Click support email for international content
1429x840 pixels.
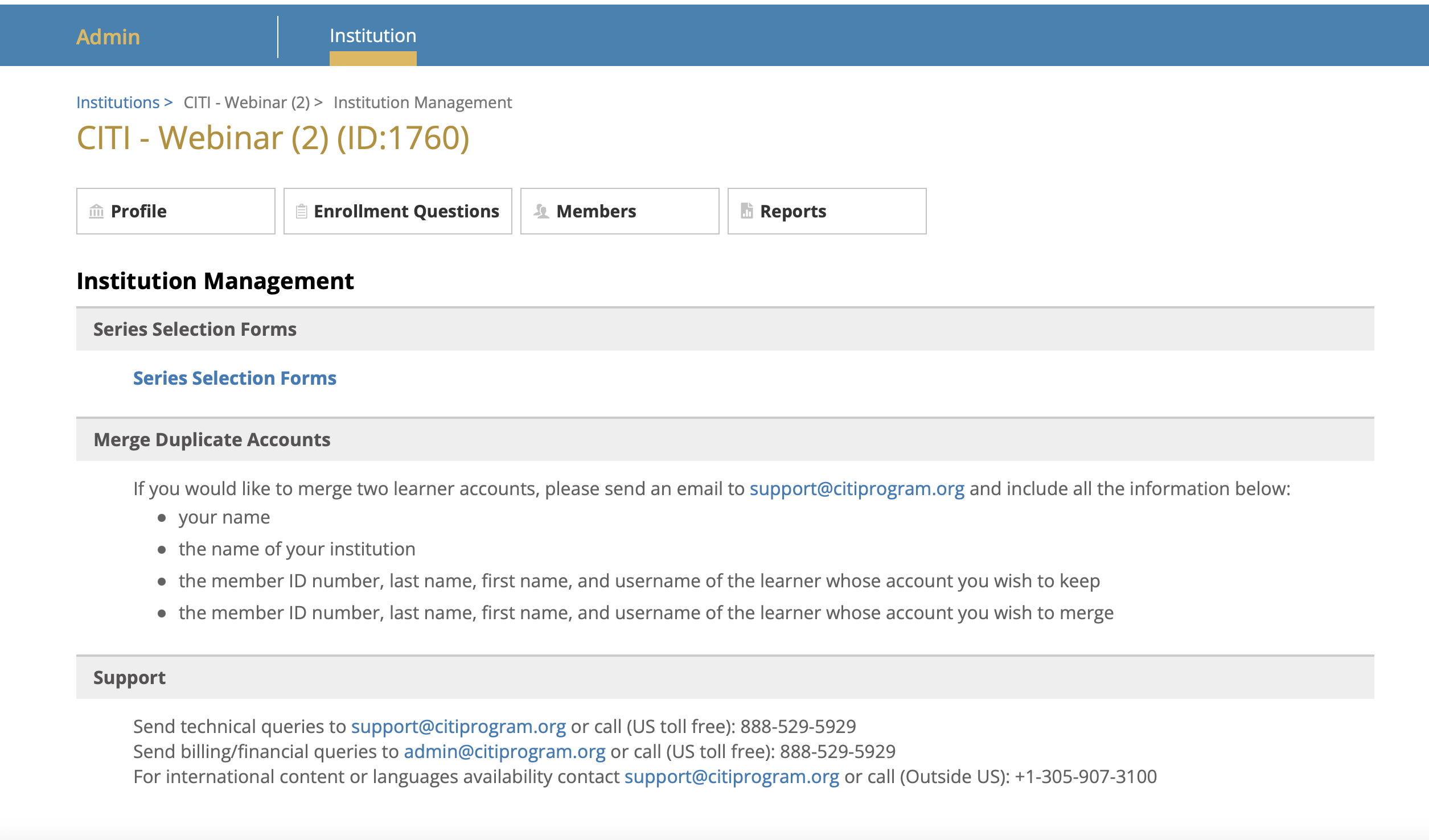tap(732, 777)
